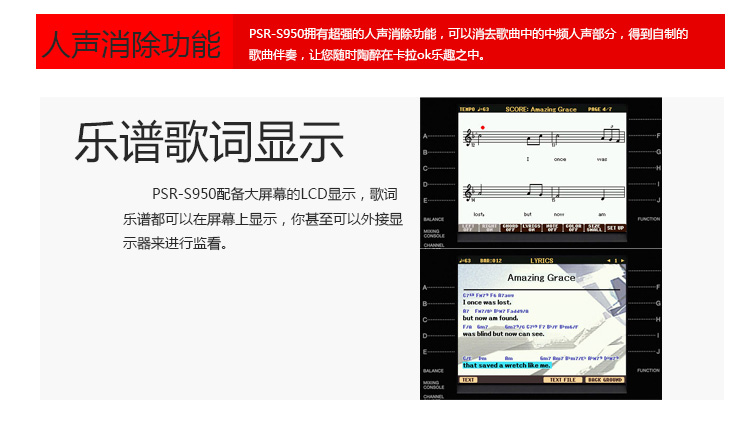
Task: Click MIXING CONSOLE label beside the Lyrics screen
Action: tap(434, 385)
